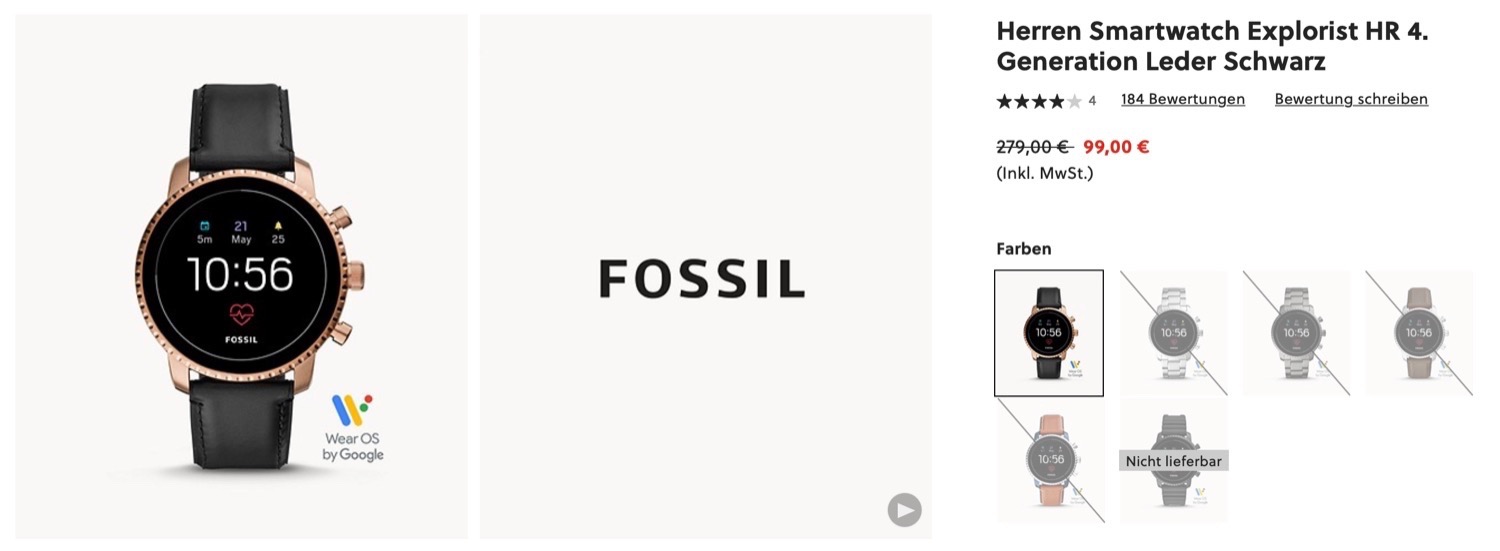Click the red heart rate icon on watch face
This screenshot has width=1500, height=551.
click(241, 315)
